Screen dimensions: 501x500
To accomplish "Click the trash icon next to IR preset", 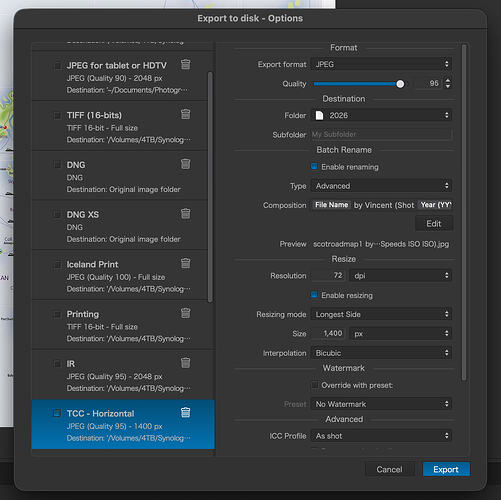I will [186, 363].
